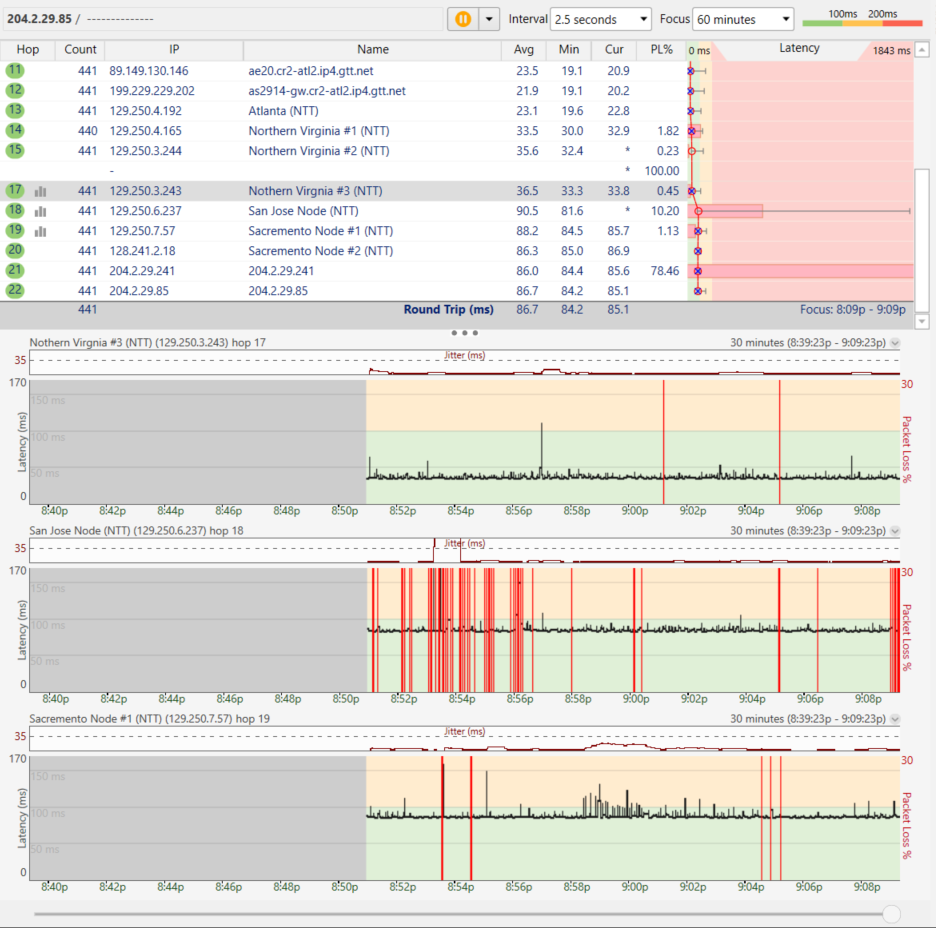Screen dimensions: 936x928
Task: Open San Jose Node graph options chevron
Action: coord(895,531)
